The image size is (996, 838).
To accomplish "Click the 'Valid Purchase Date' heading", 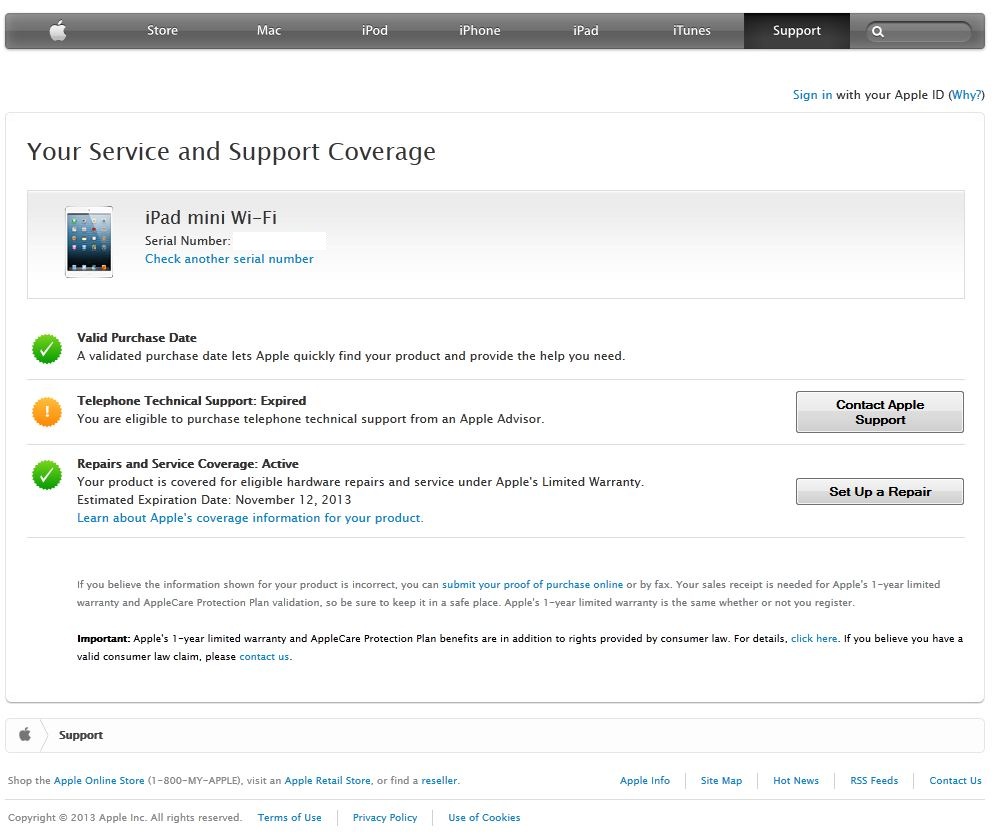I will point(137,338).
